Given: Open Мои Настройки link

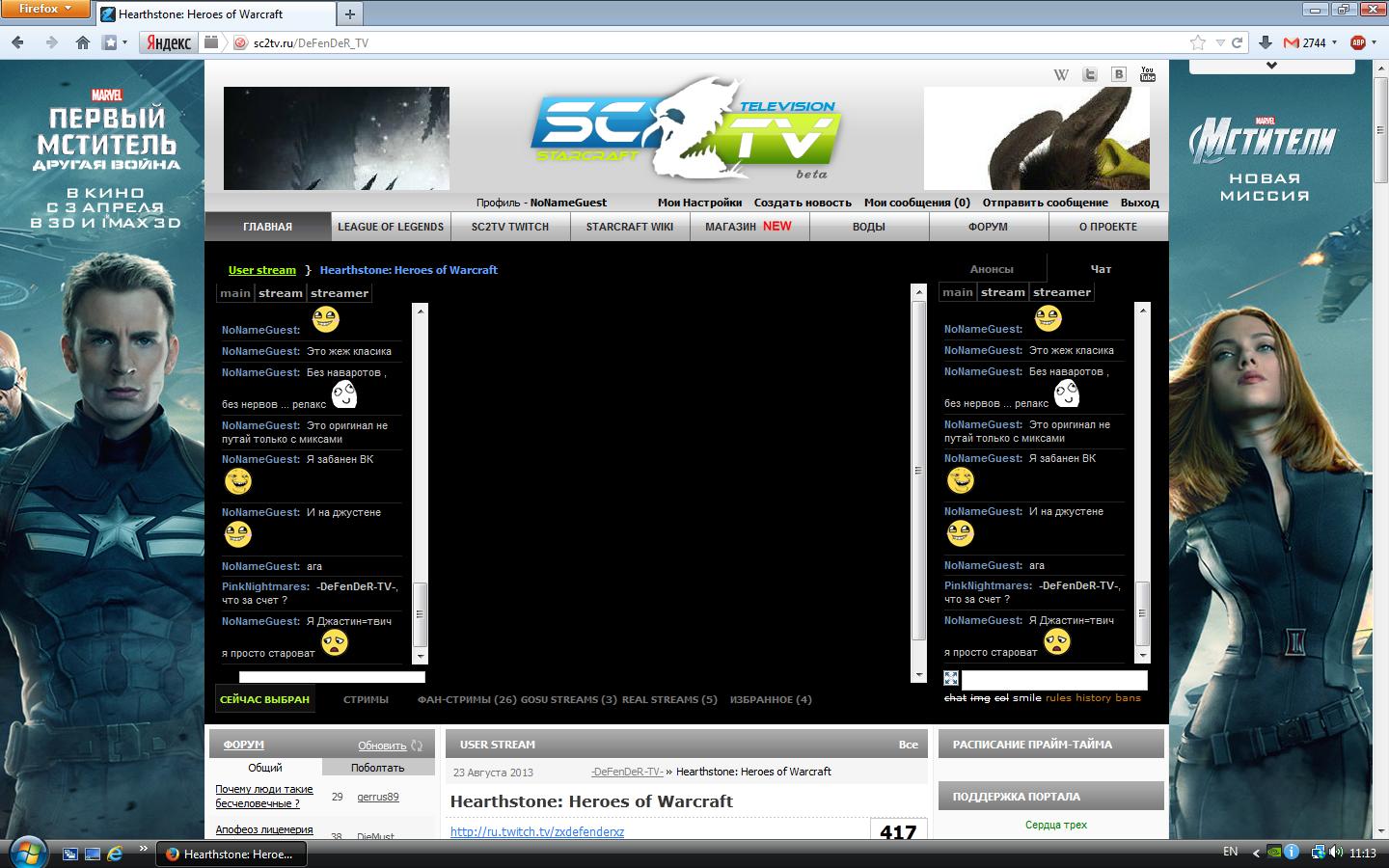Looking at the screenshot, I should [699, 203].
